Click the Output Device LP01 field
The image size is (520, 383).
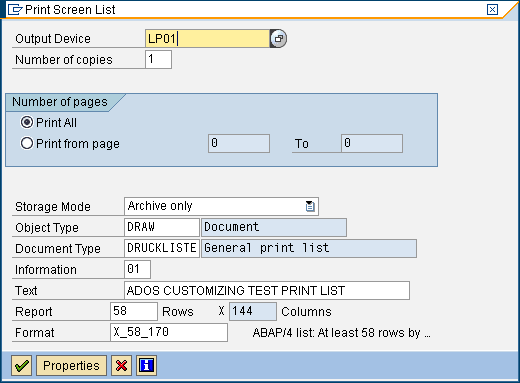pos(207,39)
